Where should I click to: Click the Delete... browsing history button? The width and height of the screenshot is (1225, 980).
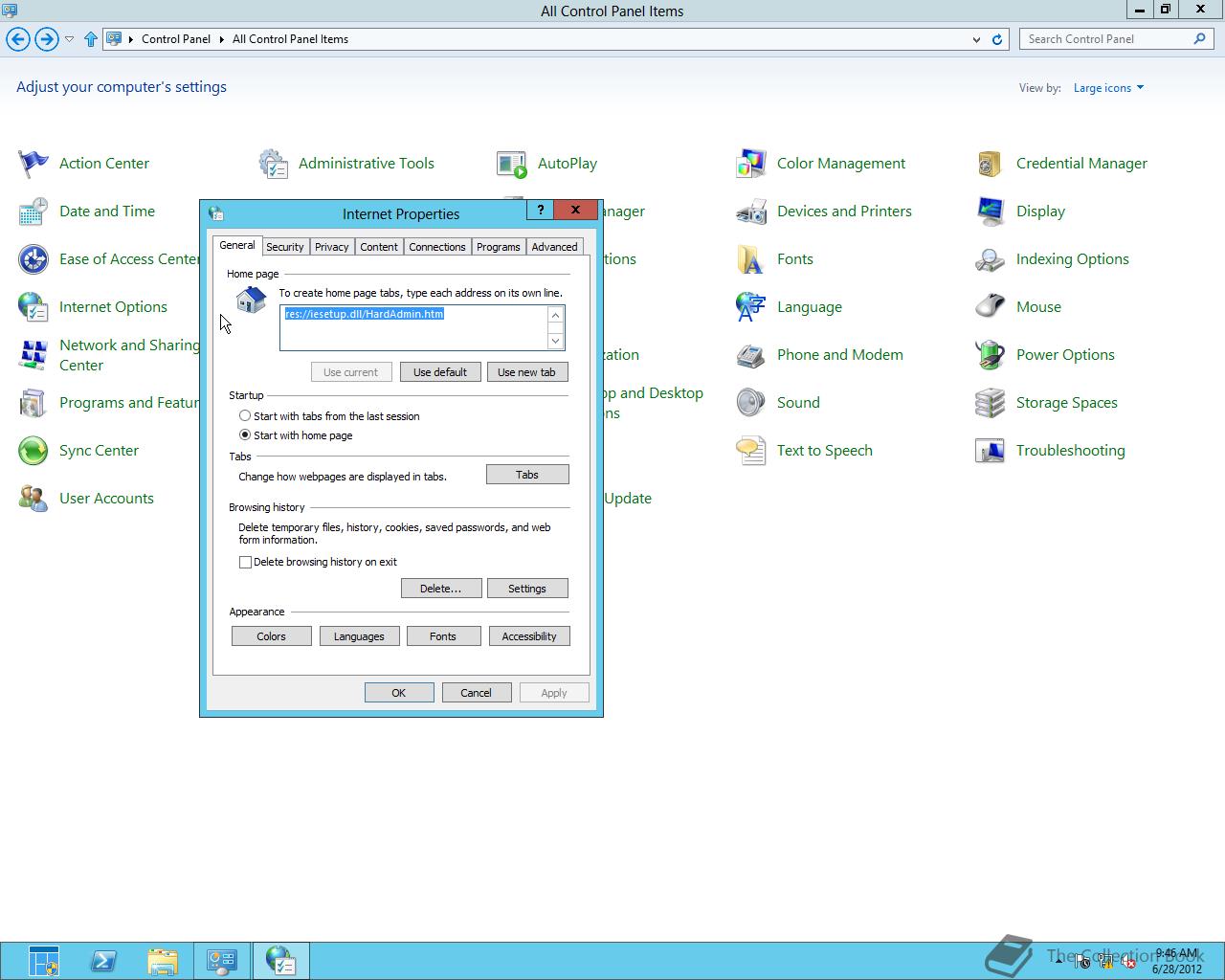click(441, 589)
